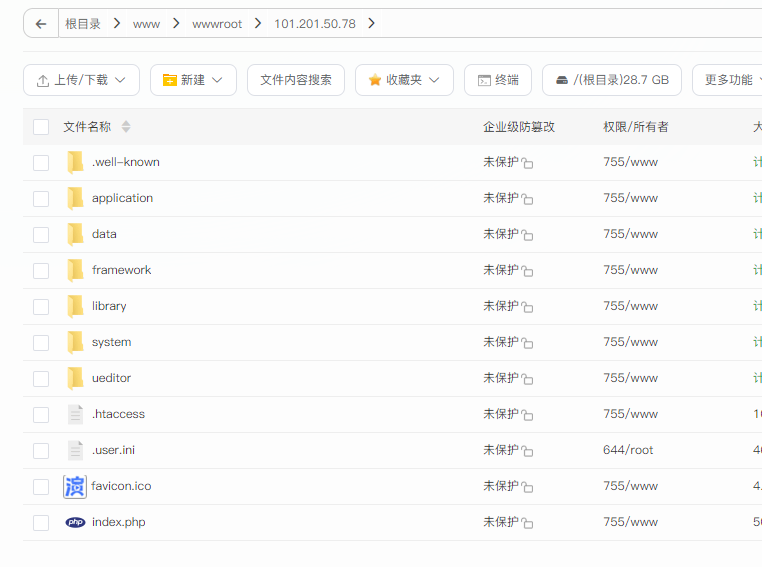This screenshot has height=567, width=762.
Task: Expand chevron after wwwroot breadcrumb
Action: point(258,23)
